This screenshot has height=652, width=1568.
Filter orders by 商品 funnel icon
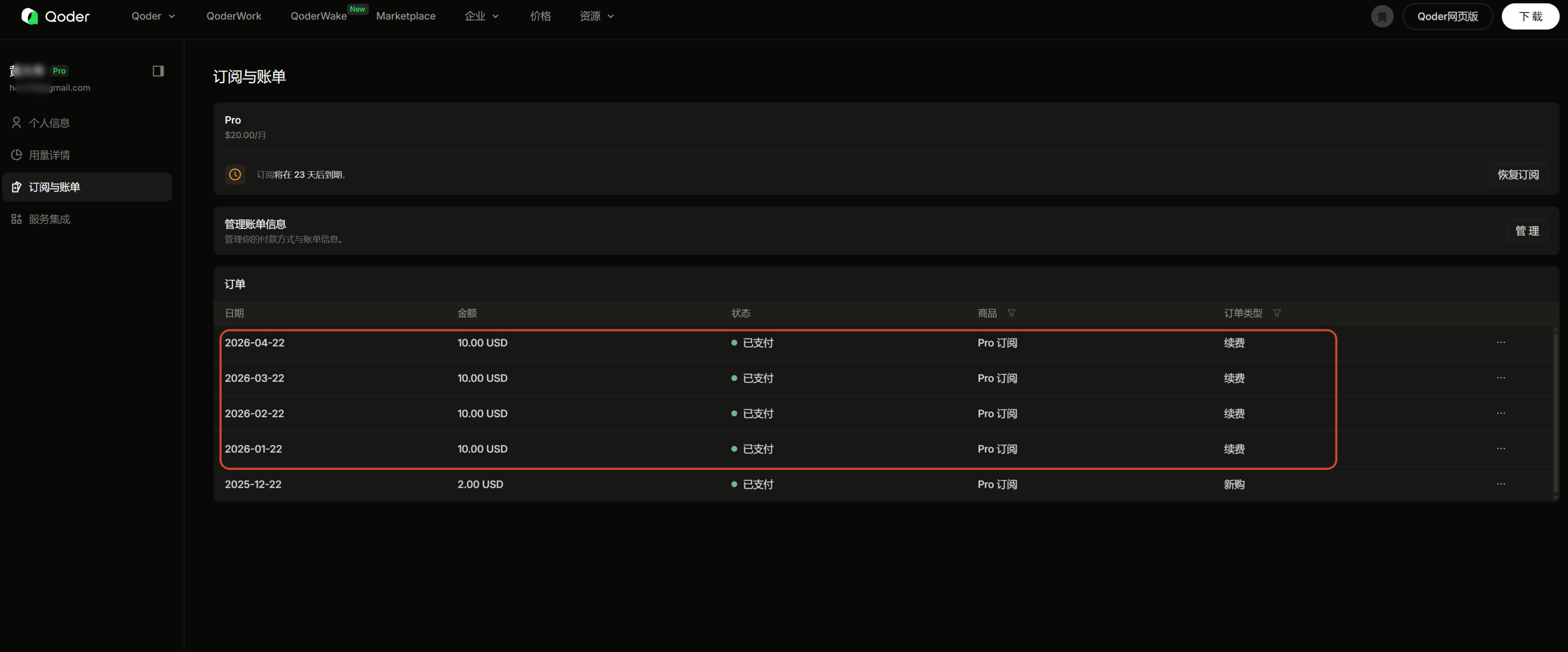coord(1011,313)
